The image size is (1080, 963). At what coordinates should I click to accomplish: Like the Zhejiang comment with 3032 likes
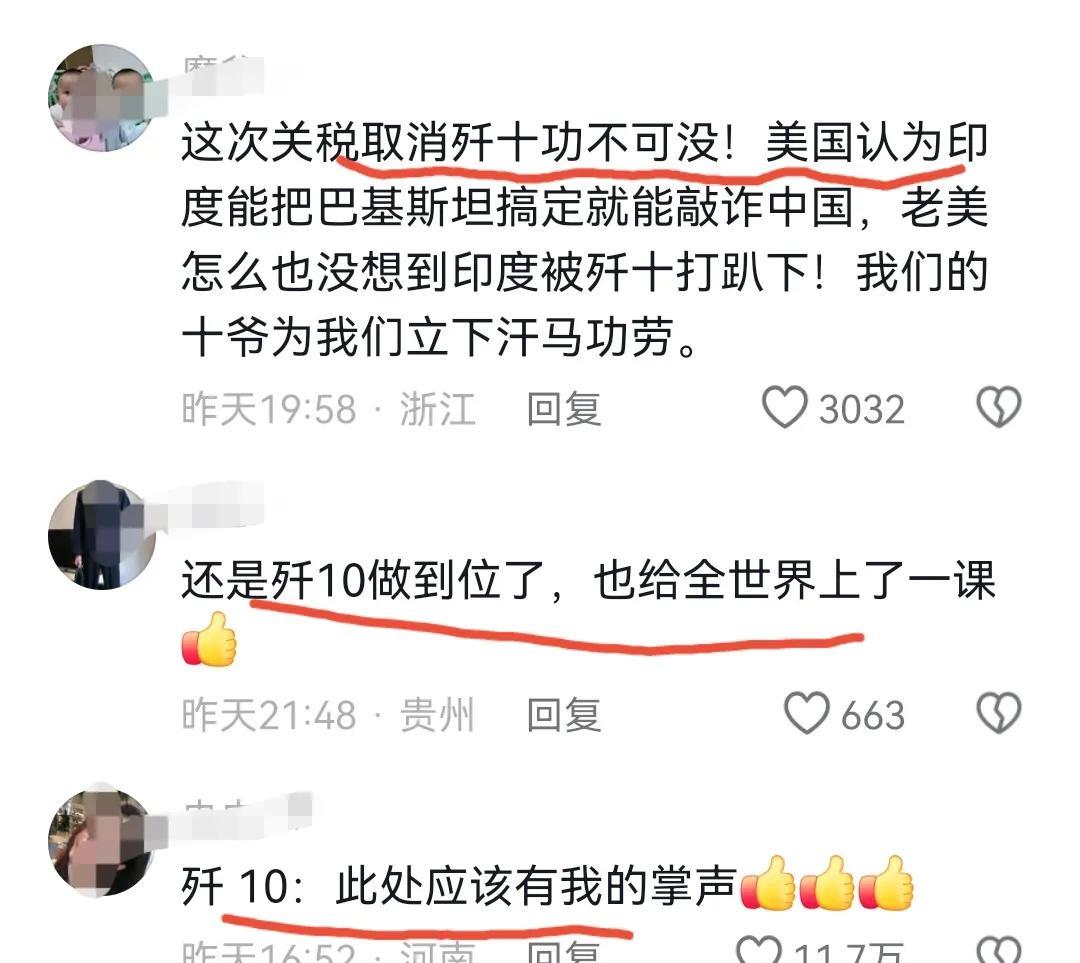(x=784, y=407)
